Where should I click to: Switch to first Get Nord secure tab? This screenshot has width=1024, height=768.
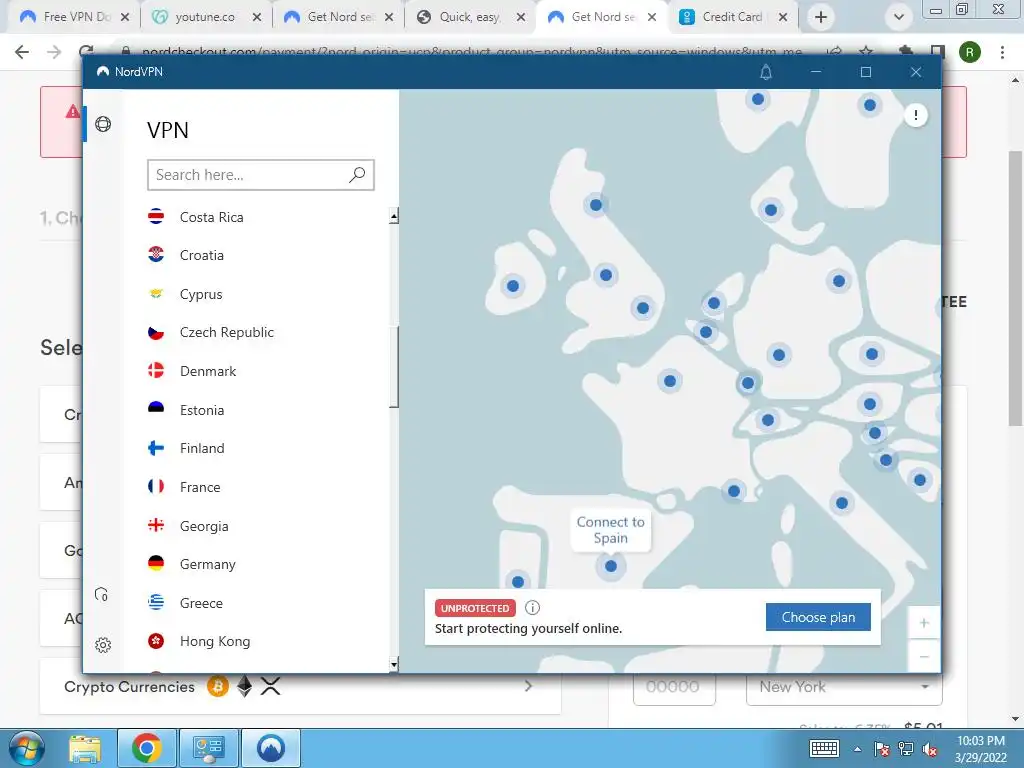click(340, 17)
